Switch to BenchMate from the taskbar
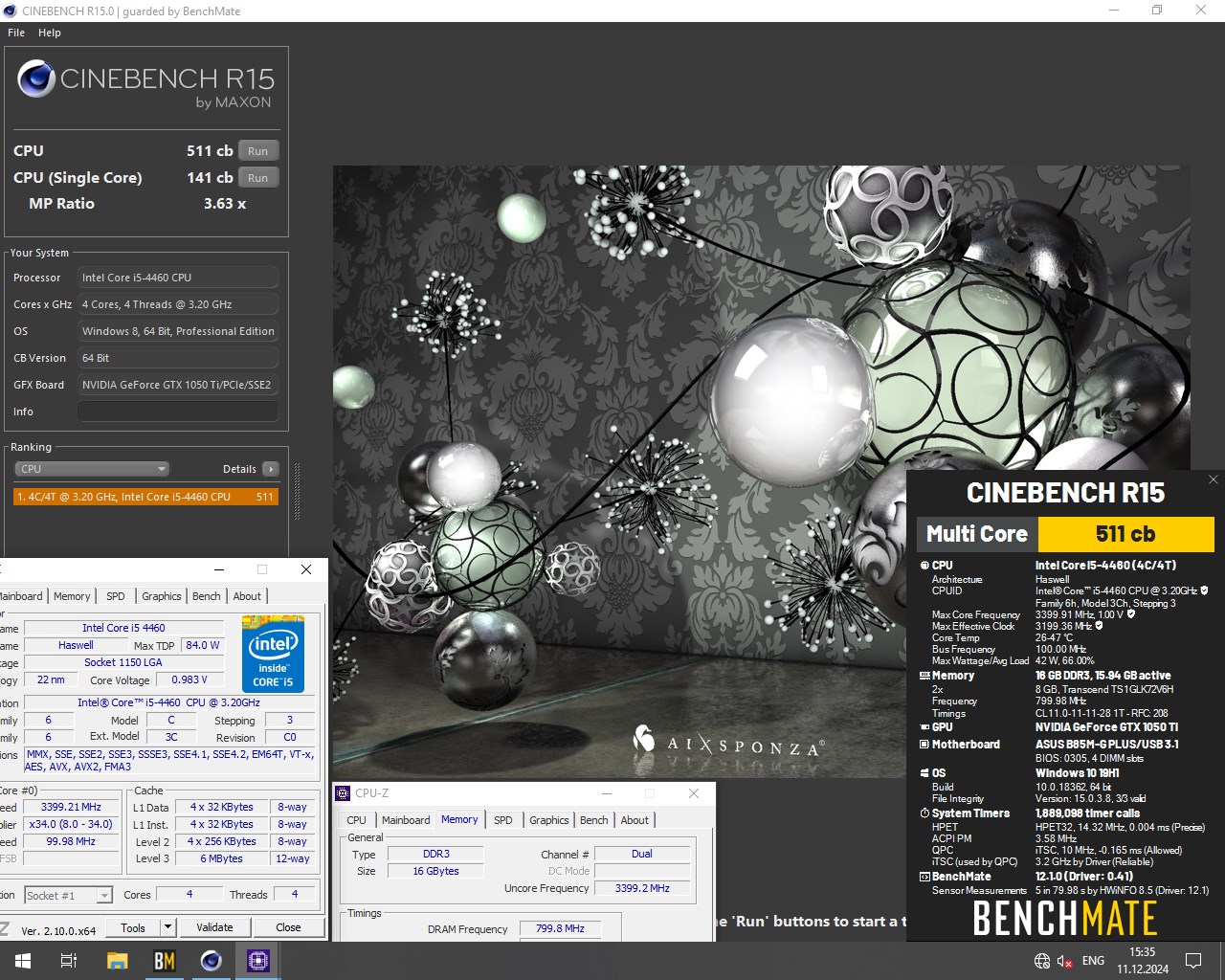The image size is (1225, 980). tap(165, 961)
